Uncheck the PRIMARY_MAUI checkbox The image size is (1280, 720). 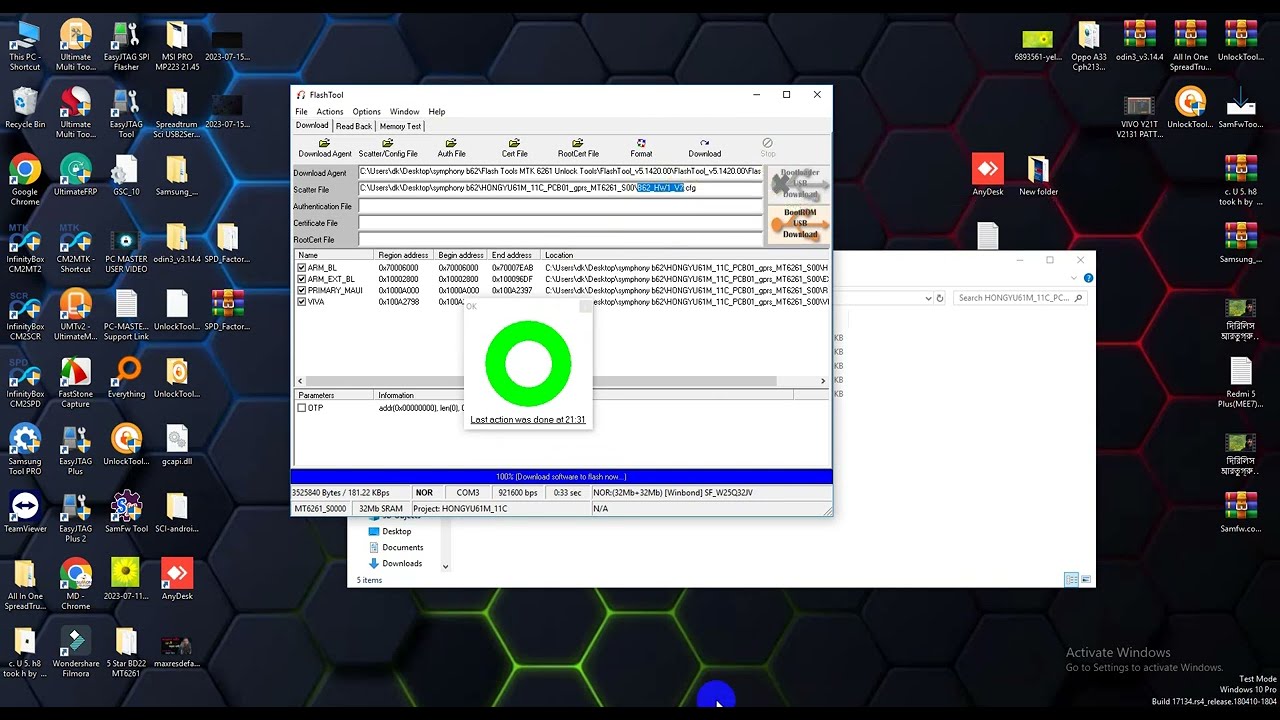(x=302, y=290)
